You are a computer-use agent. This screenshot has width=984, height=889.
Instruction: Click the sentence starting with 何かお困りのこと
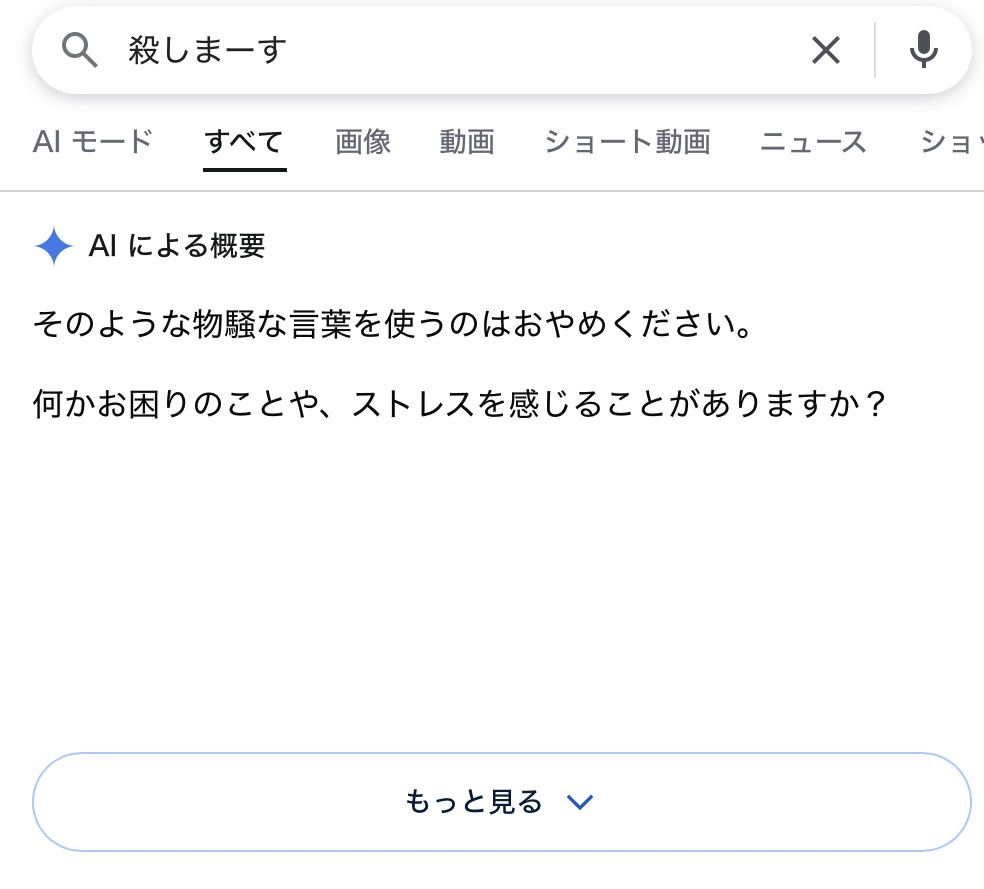point(459,403)
